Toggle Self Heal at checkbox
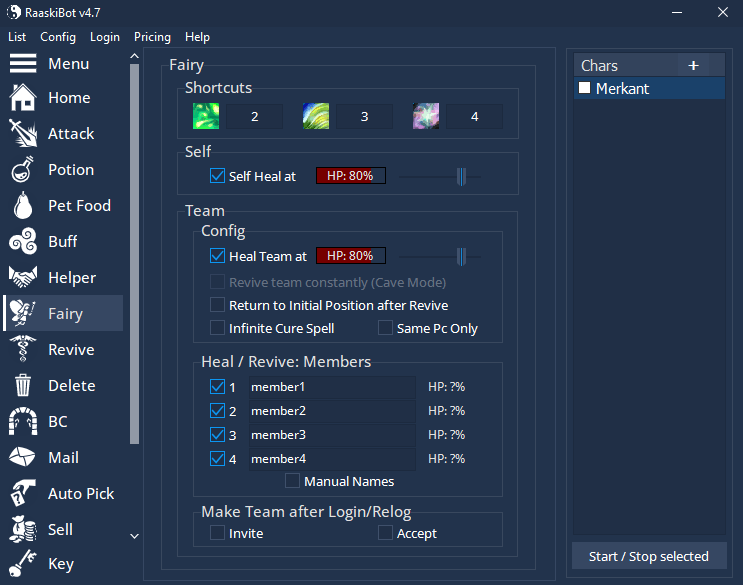Screen dimensions: 743x585 point(217,176)
